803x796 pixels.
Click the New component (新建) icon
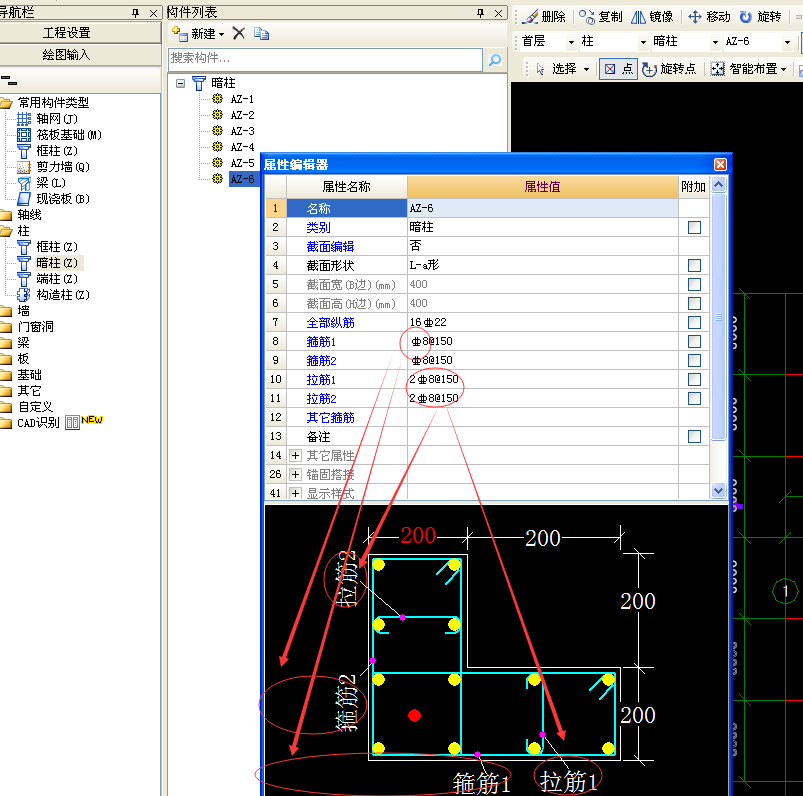pyautogui.click(x=180, y=34)
